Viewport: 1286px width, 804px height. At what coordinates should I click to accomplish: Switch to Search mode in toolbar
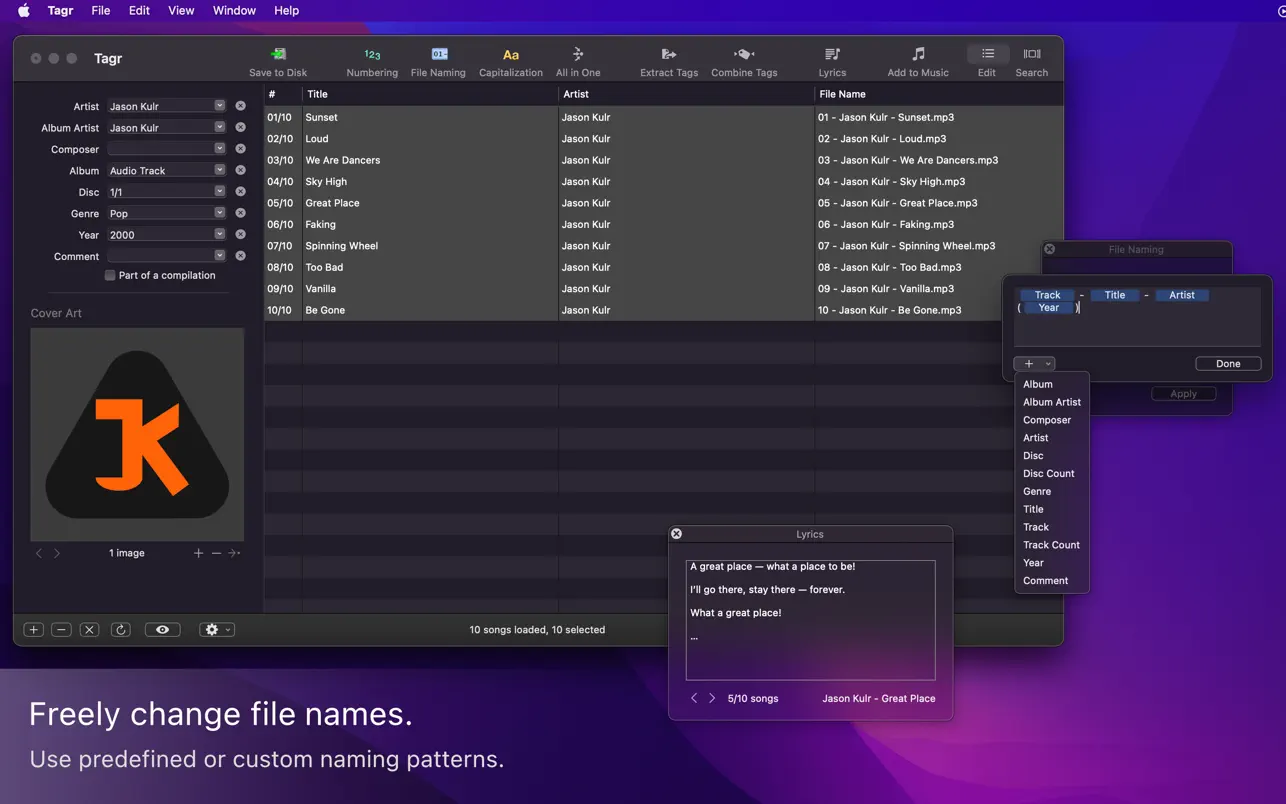[1032, 55]
